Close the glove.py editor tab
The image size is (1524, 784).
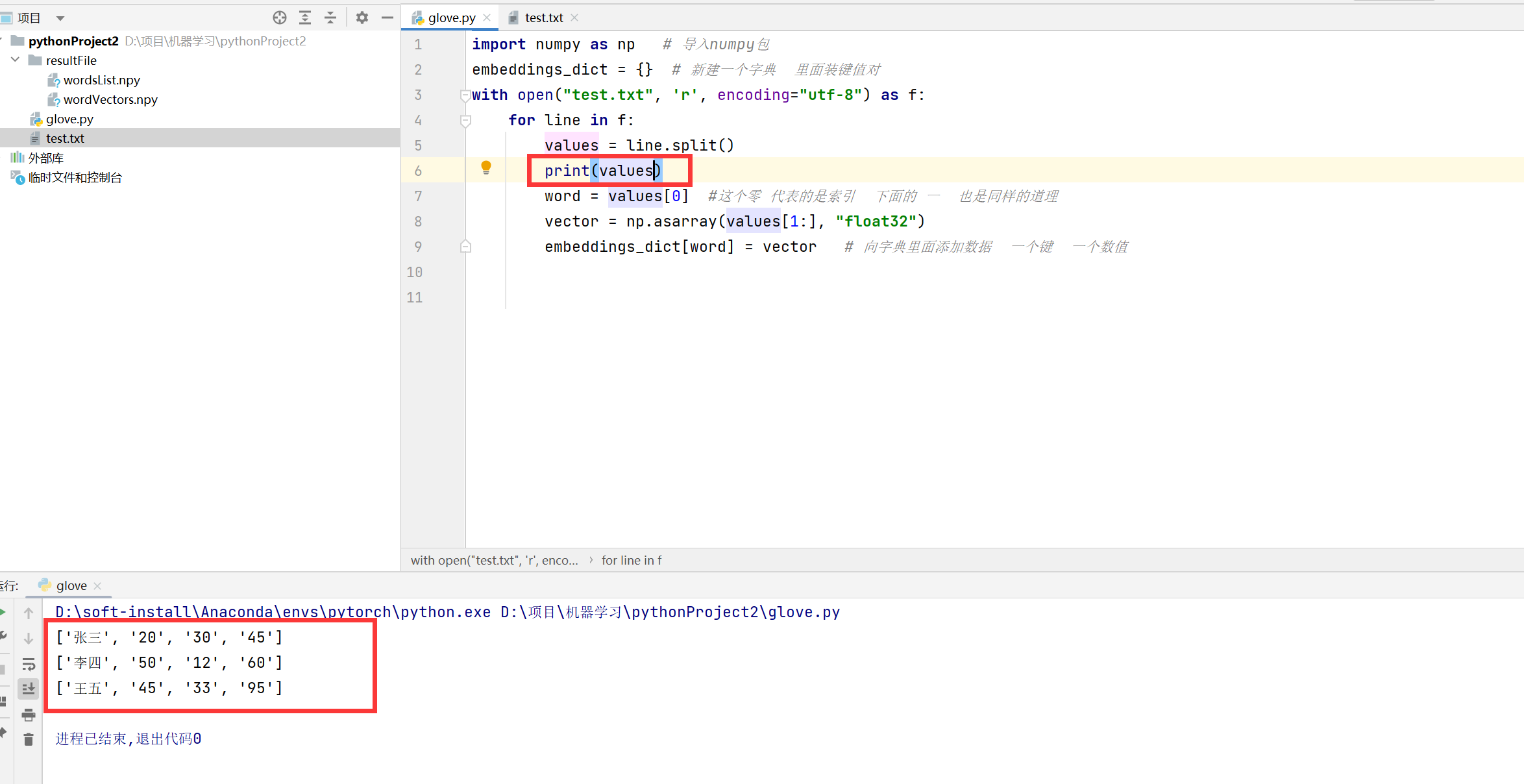pos(487,18)
